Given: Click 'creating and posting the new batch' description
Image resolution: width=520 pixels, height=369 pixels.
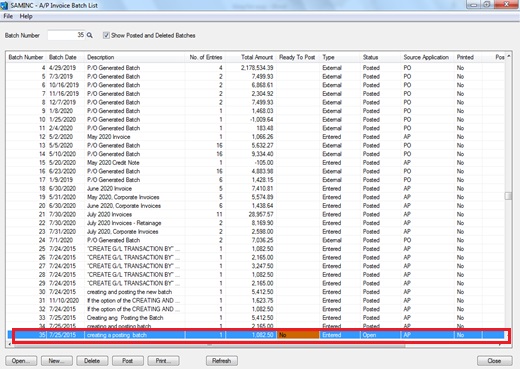Looking at the screenshot, I should (x=129, y=292).
